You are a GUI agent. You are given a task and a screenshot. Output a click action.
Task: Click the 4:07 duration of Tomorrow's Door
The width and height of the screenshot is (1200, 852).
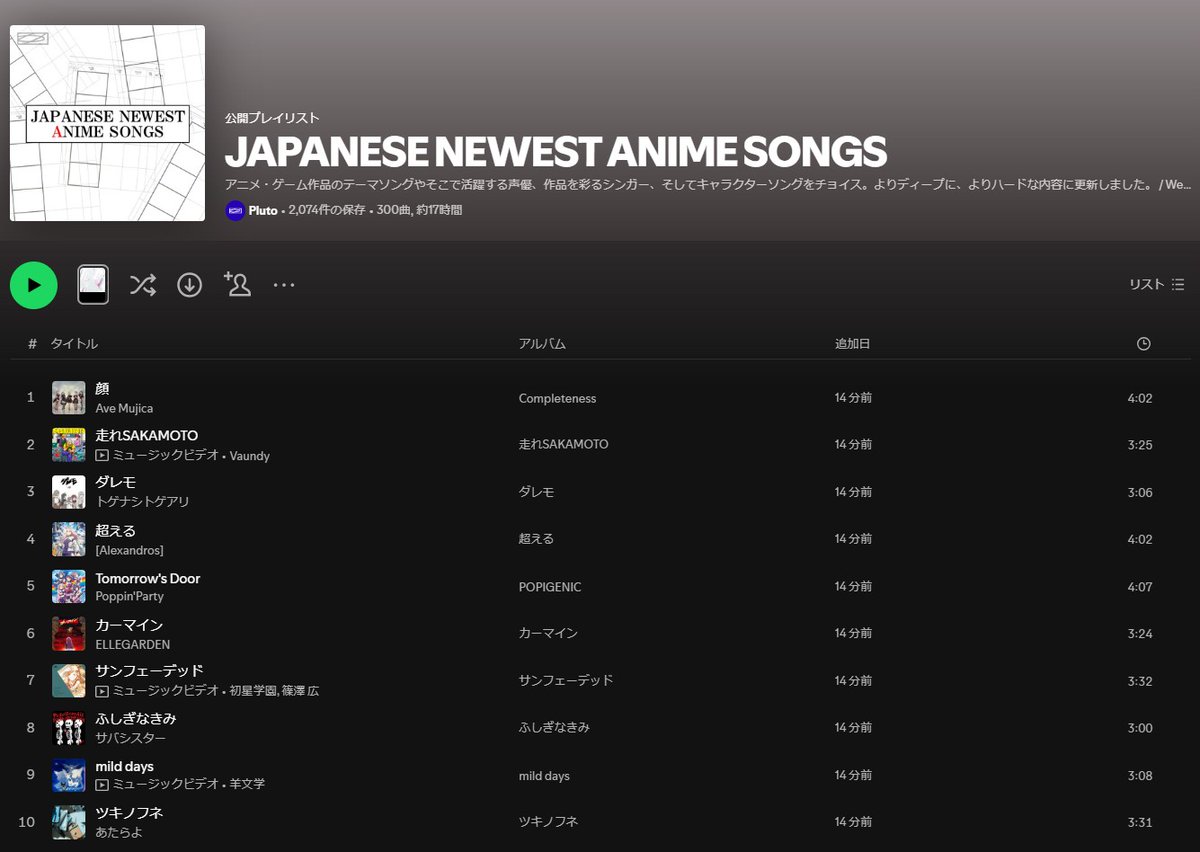[1140, 587]
